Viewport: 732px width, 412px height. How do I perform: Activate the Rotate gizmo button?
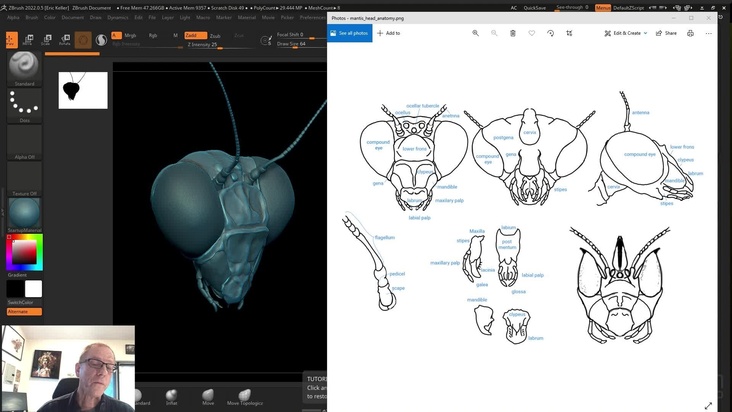(x=65, y=40)
